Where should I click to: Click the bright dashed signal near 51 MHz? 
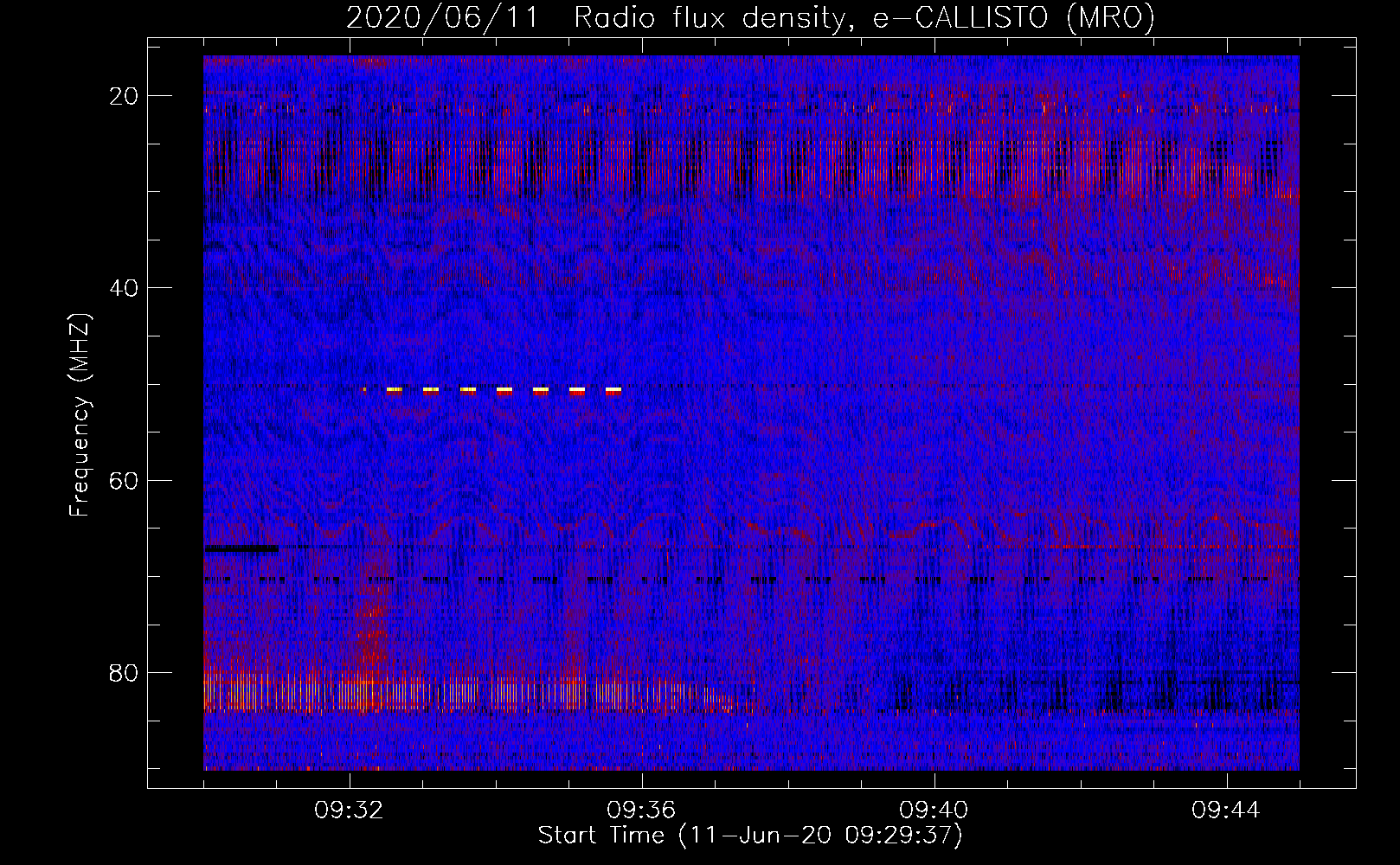coord(492,391)
